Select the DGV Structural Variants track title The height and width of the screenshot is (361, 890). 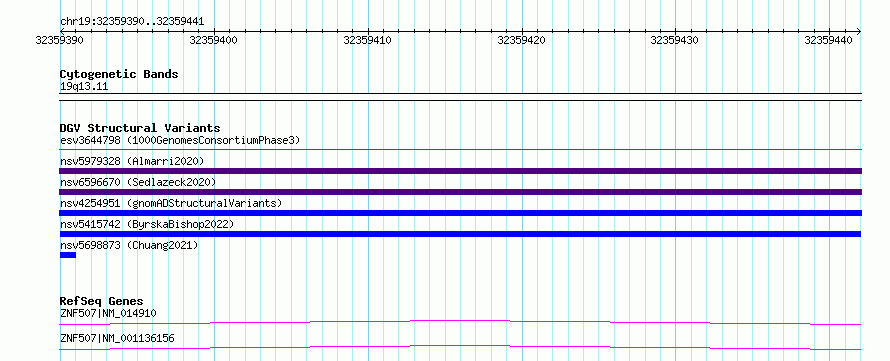[140, 128]
